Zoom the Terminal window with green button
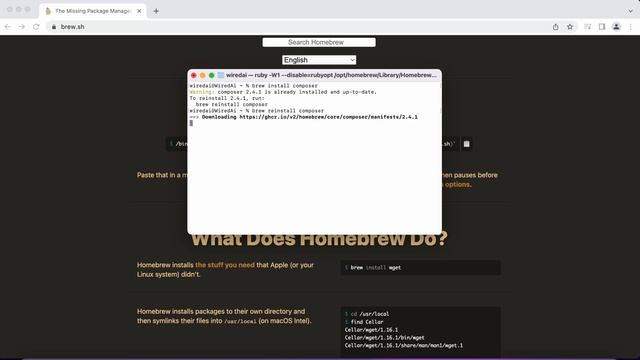 click(211, 76)
